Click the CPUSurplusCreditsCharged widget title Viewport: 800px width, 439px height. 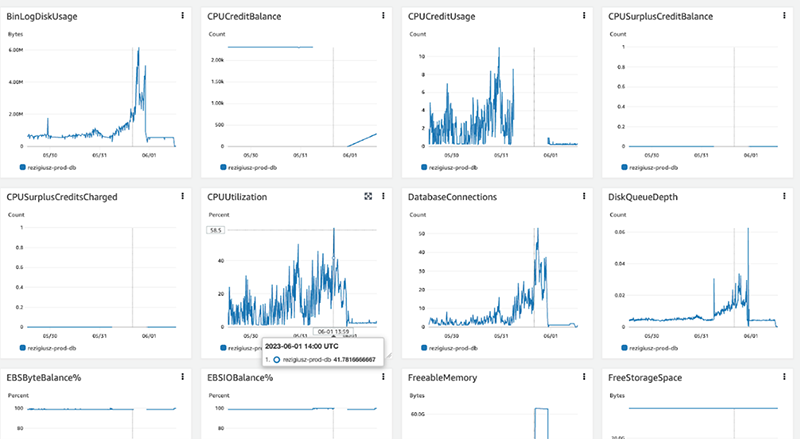tap(62, 197)
